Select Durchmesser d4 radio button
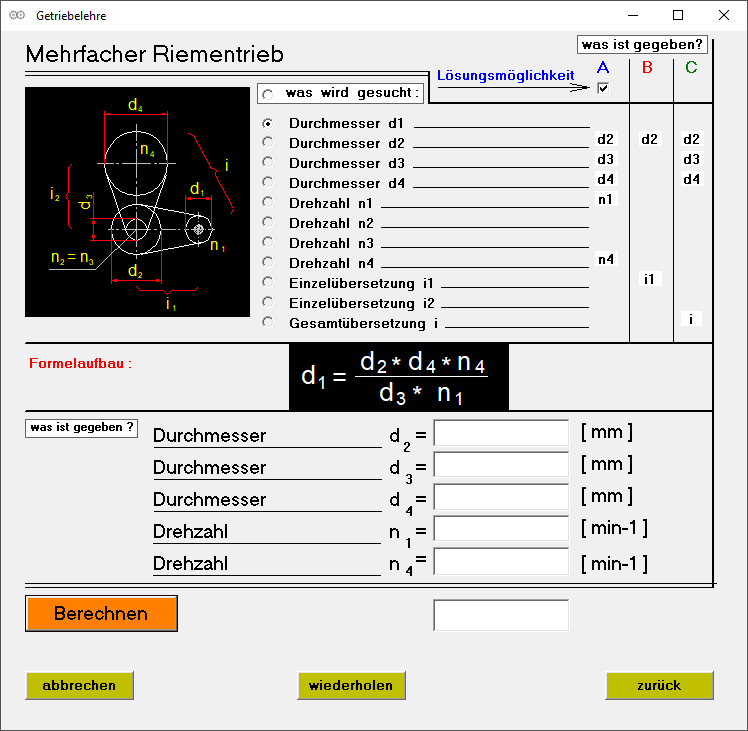 click(x=267, y=182)
